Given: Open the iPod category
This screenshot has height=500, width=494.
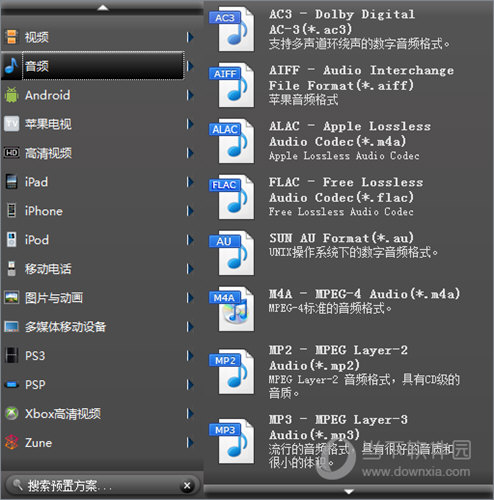Looking at the screenshot, I should coord(100,240).
